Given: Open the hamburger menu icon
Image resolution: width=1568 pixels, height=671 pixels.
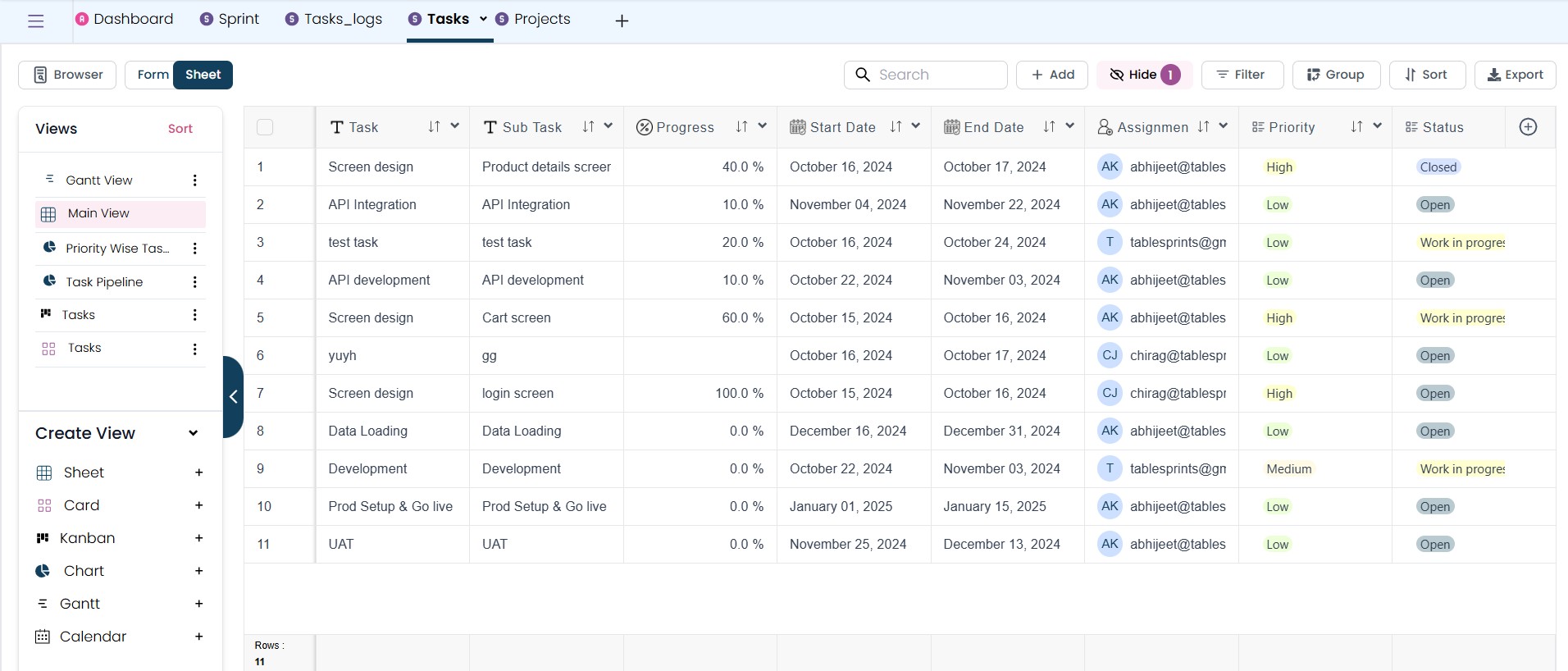Looking at the screenshot, I should pyautogui.click(x=35, y=21).
